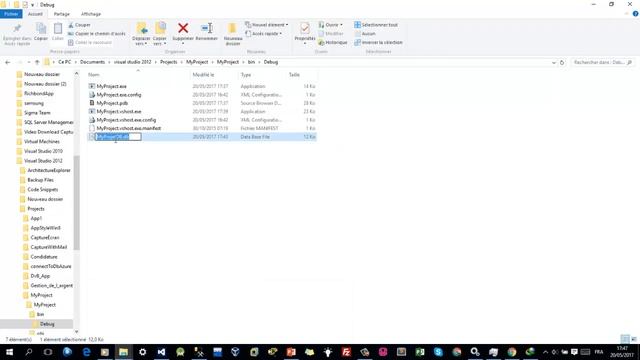Click Aucun selection command
This screenshot has height=360, width=640.
click(365, 33)
